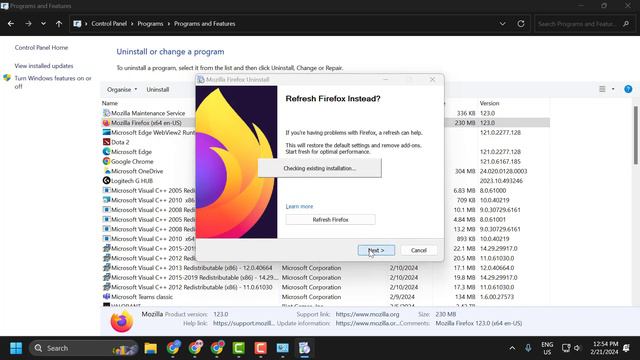Select the Microsoft Edge entry

click(325, 152)
